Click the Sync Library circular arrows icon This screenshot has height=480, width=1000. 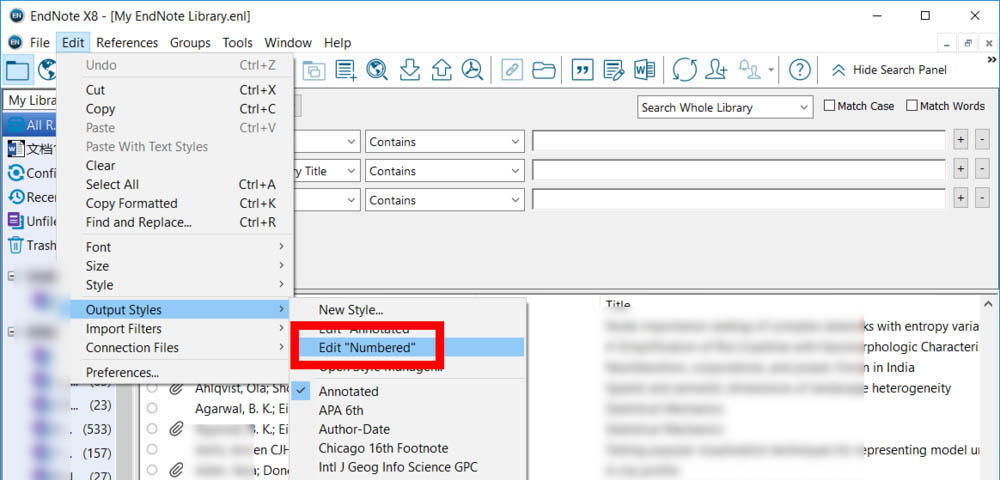[684, 70]
